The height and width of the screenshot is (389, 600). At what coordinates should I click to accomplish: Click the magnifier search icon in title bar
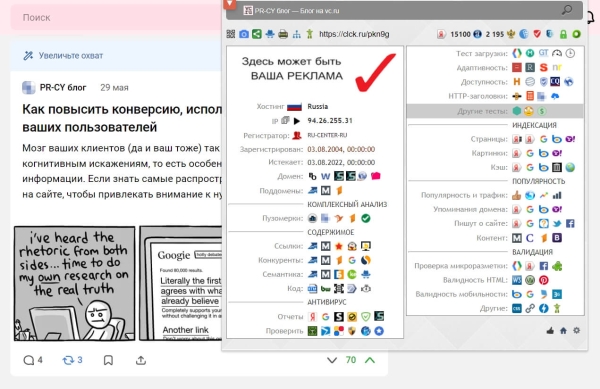coord(567,10)
